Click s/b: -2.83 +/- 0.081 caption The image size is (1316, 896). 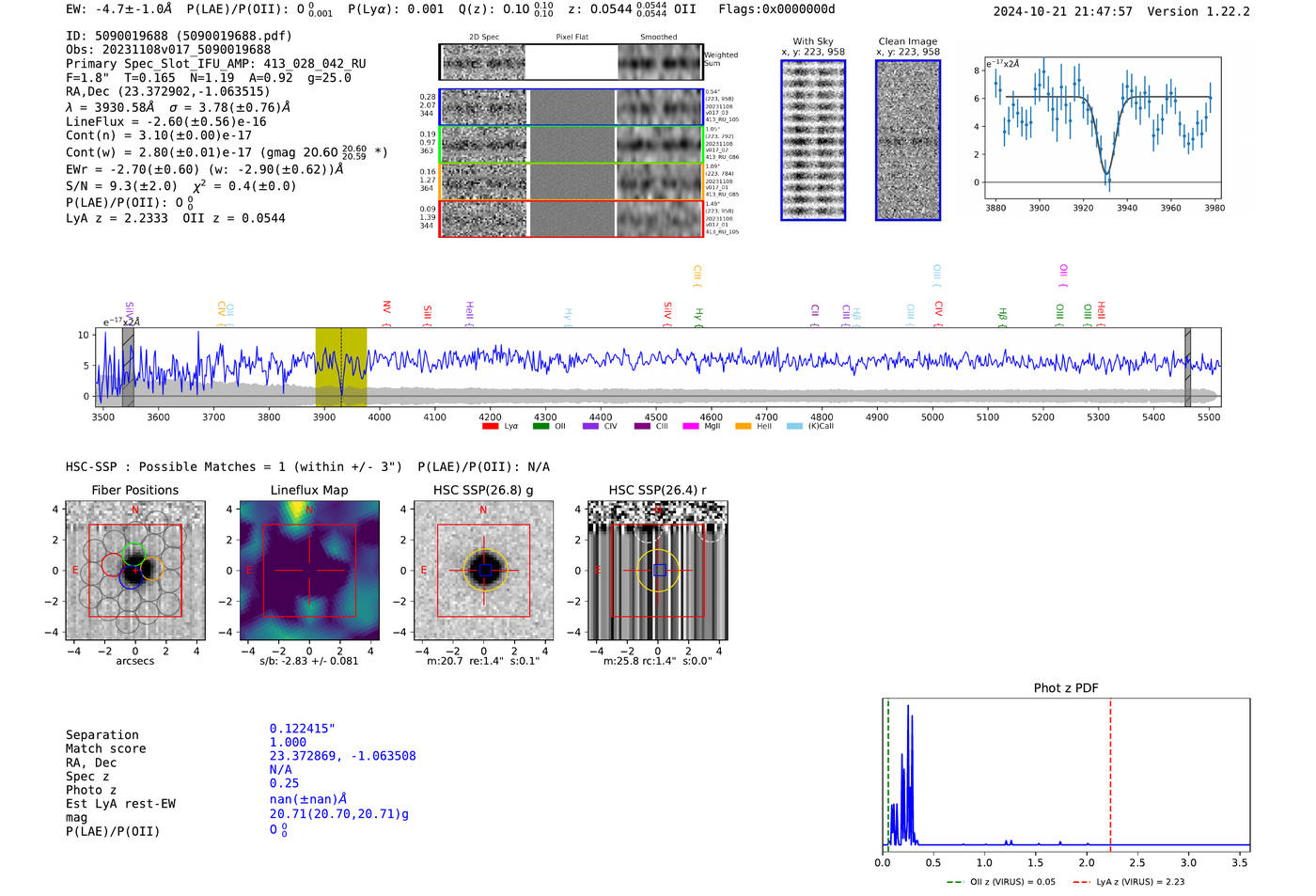click(x=309, y=661)
